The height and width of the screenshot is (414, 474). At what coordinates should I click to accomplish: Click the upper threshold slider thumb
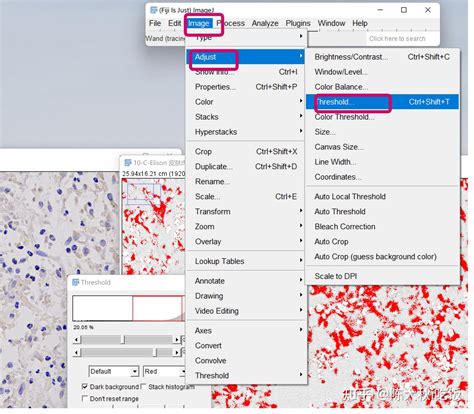[x=123, y=340]
